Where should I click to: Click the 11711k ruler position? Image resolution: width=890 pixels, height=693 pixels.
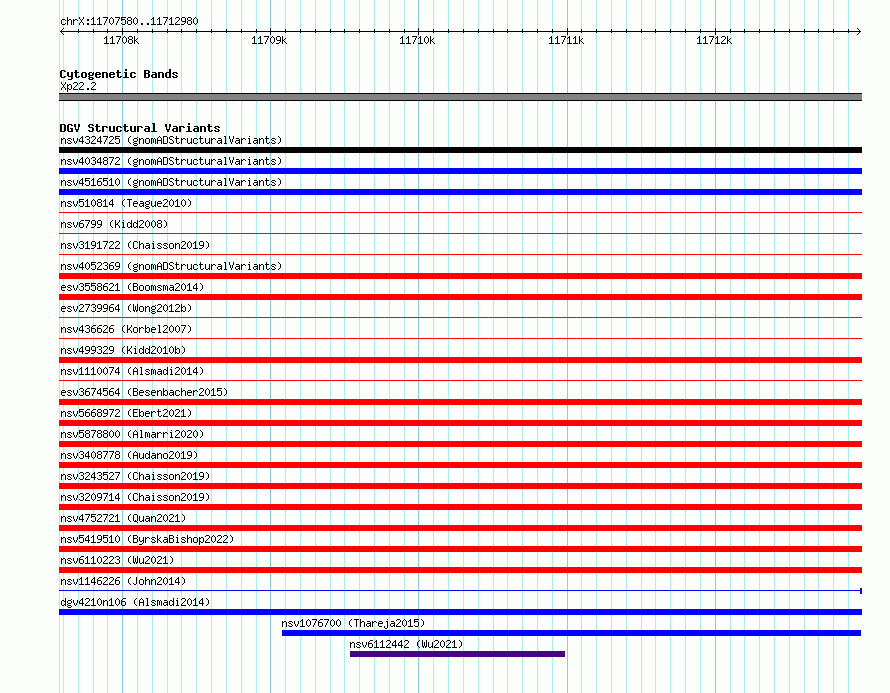pos(566,40)
